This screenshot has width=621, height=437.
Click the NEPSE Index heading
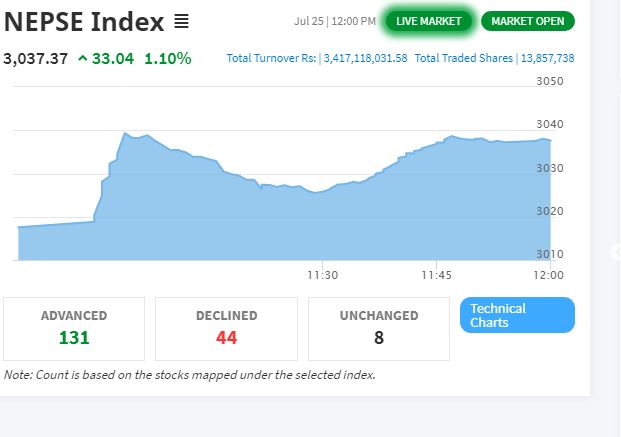click(x=84, y=22)
